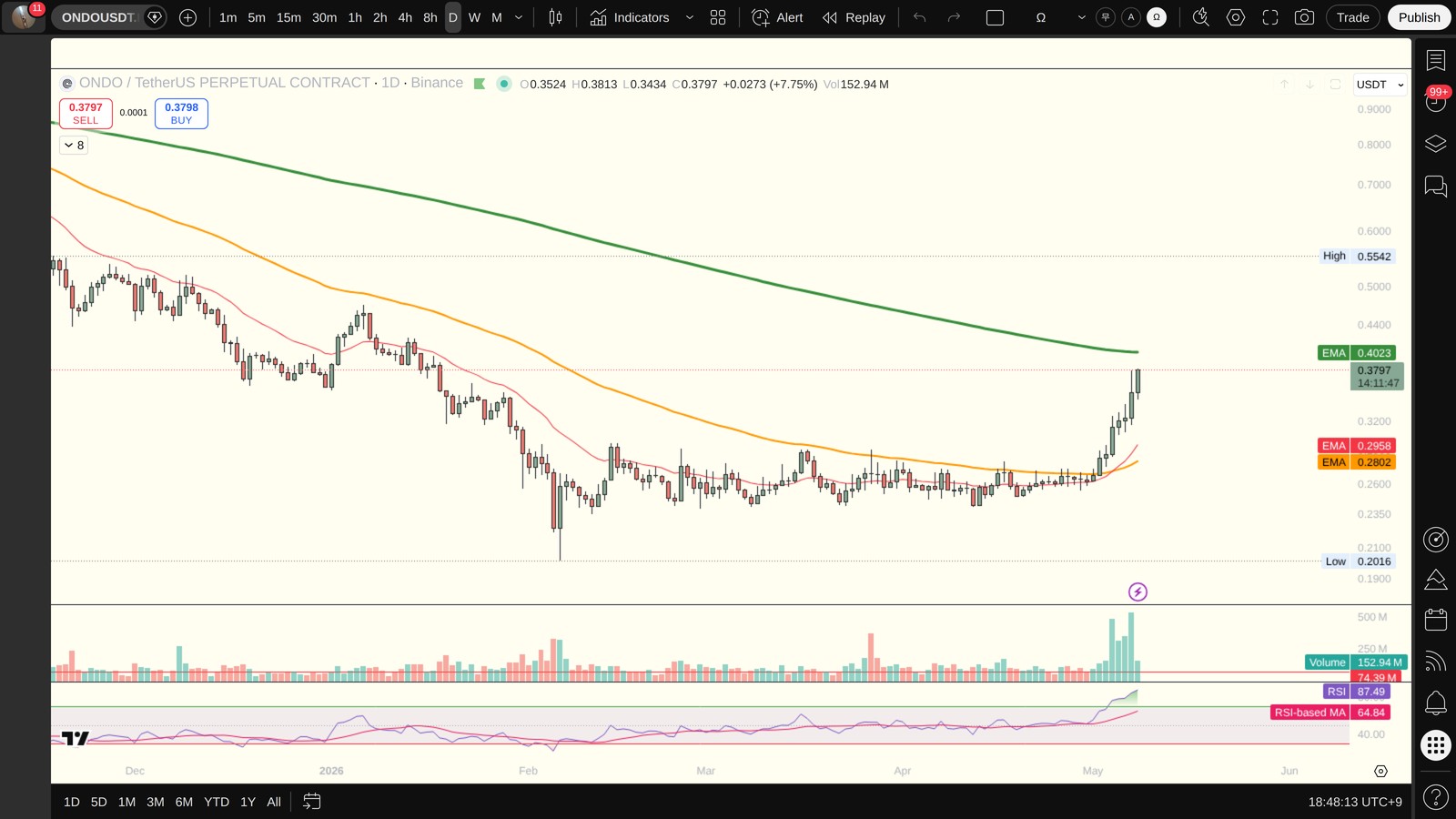Image resolution: width=1456 pixels, height=819 pixels.
Task: Open the go-to-date calendar icon
Action: [x=312, y=802]
